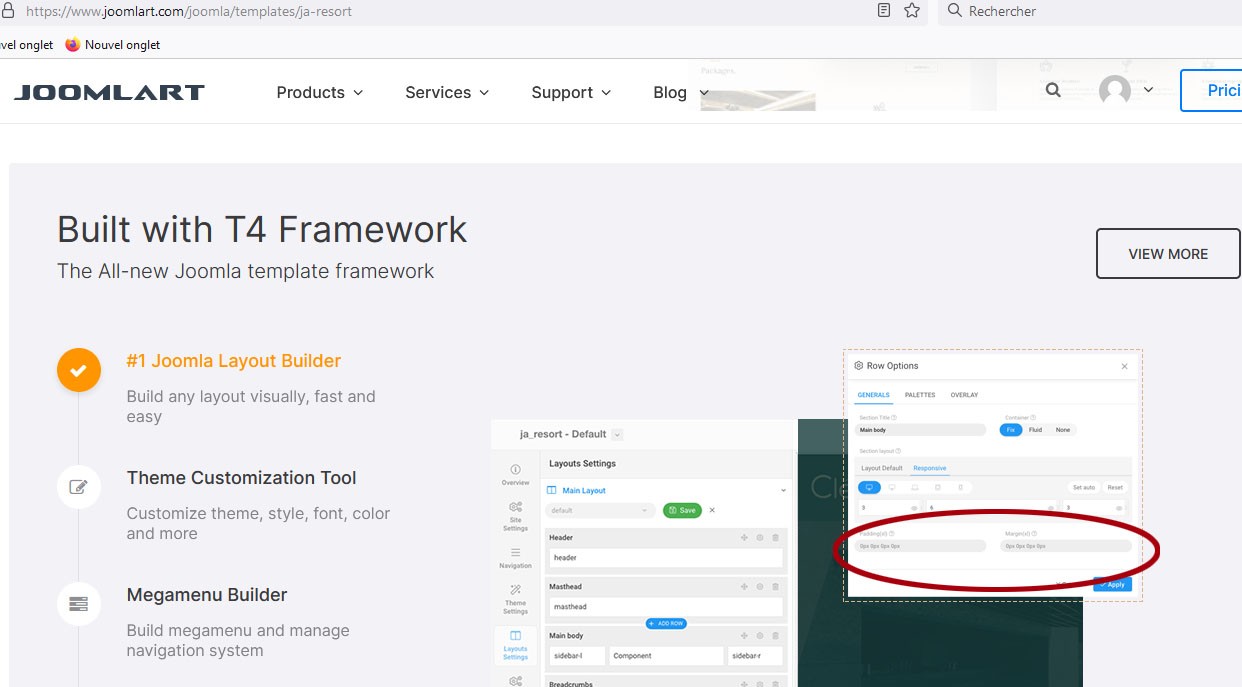Delete the Masthead row with trash icon
Image resolution: width=1242 pixels, height=687 pixels.
(775, 586)
